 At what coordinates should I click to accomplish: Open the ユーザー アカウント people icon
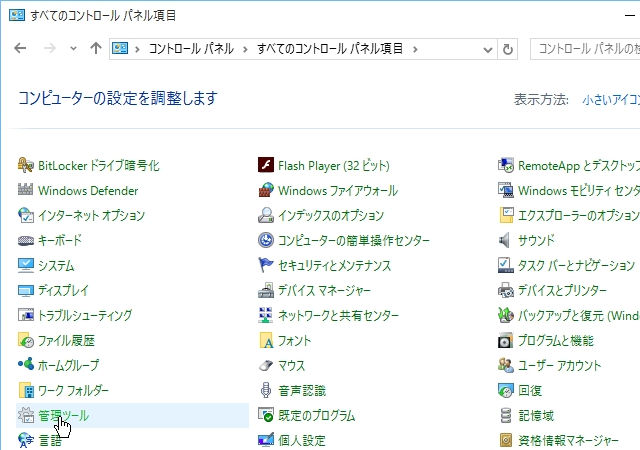click(x=506, y=365)
